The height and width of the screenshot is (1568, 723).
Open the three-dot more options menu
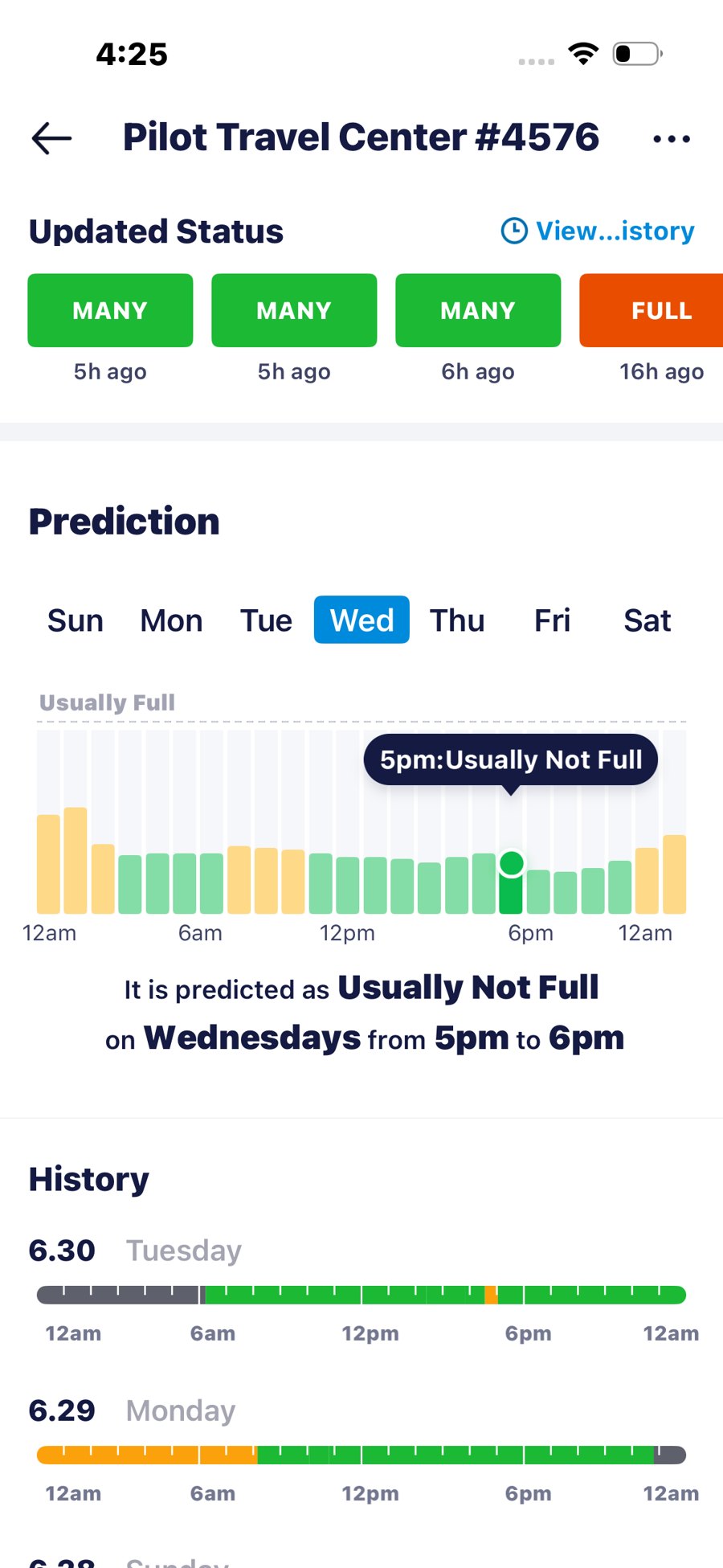click(x=672, y=139)
